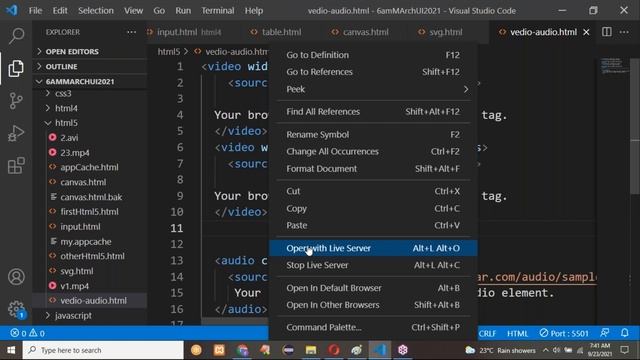Choose Go to Definition
Image resolution: width=640 pixels, height=360 pixels.
click(373, 55)
